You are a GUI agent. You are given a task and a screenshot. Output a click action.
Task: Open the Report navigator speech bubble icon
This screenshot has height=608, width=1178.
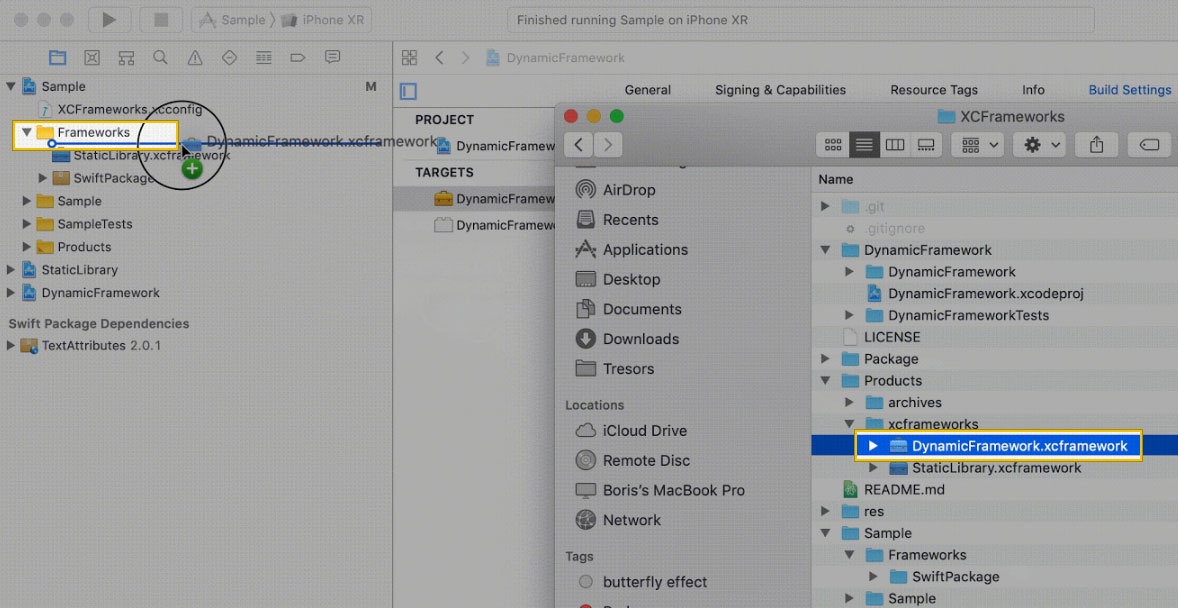pyautogui.click(x=332, y=57)
